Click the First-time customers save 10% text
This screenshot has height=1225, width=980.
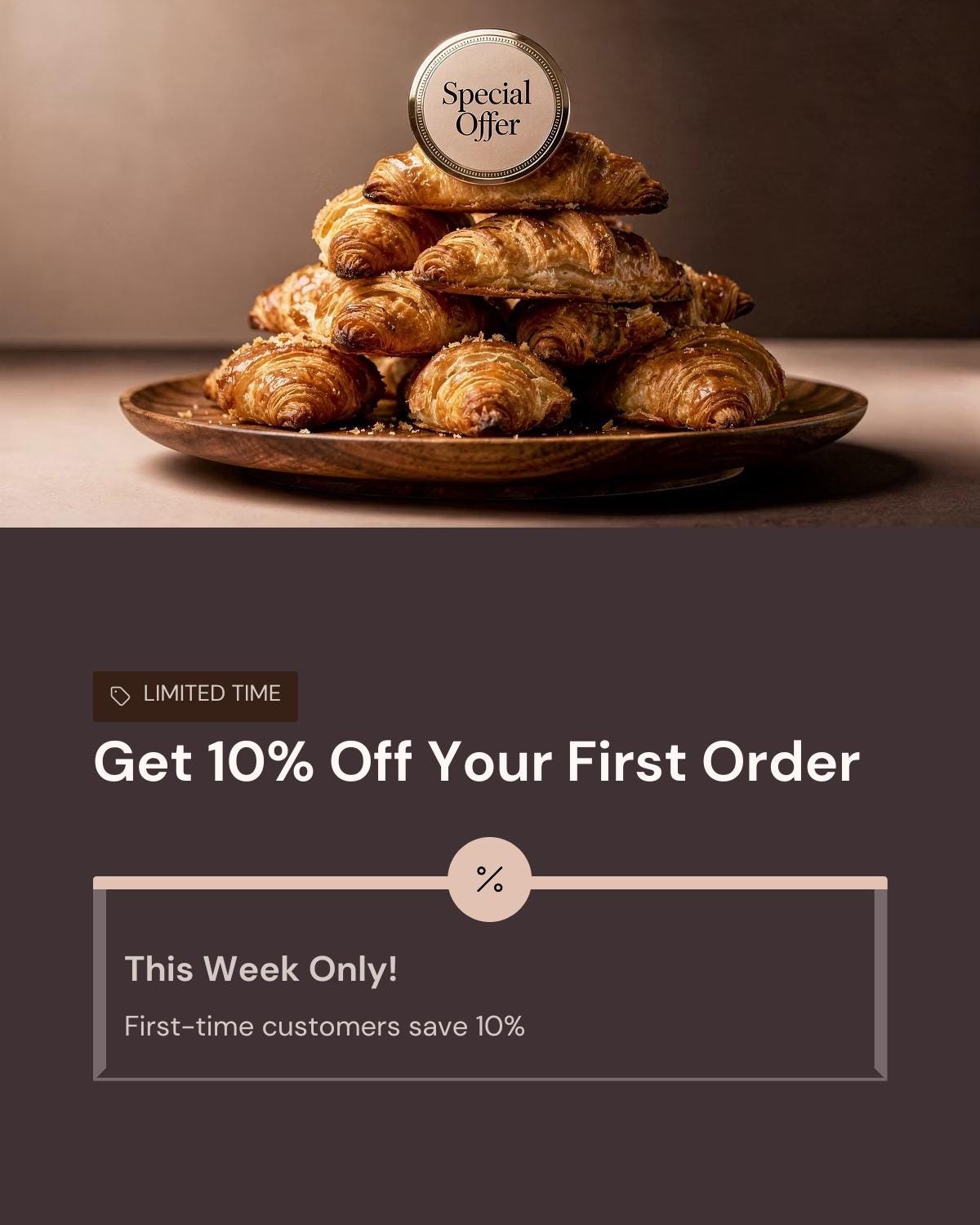[x=324, y=1026]
